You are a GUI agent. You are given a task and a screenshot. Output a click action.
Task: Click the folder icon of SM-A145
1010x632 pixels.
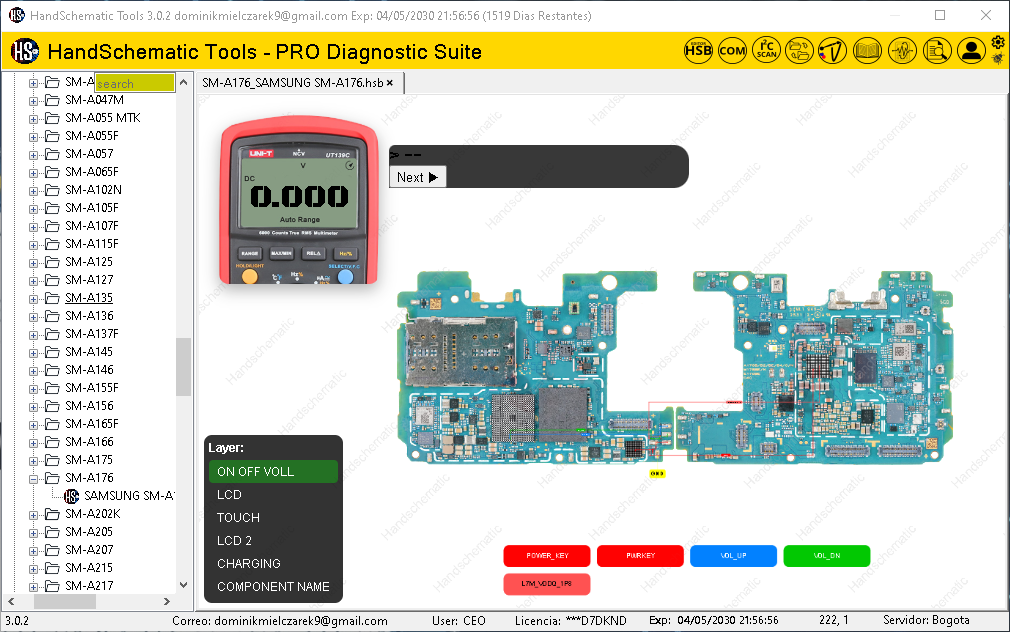pos(52,352)
